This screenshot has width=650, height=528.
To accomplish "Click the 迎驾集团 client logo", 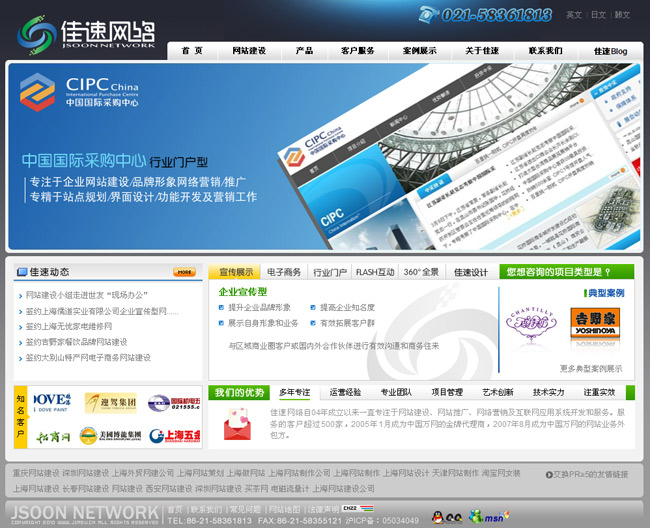I will tap(111, 402).
